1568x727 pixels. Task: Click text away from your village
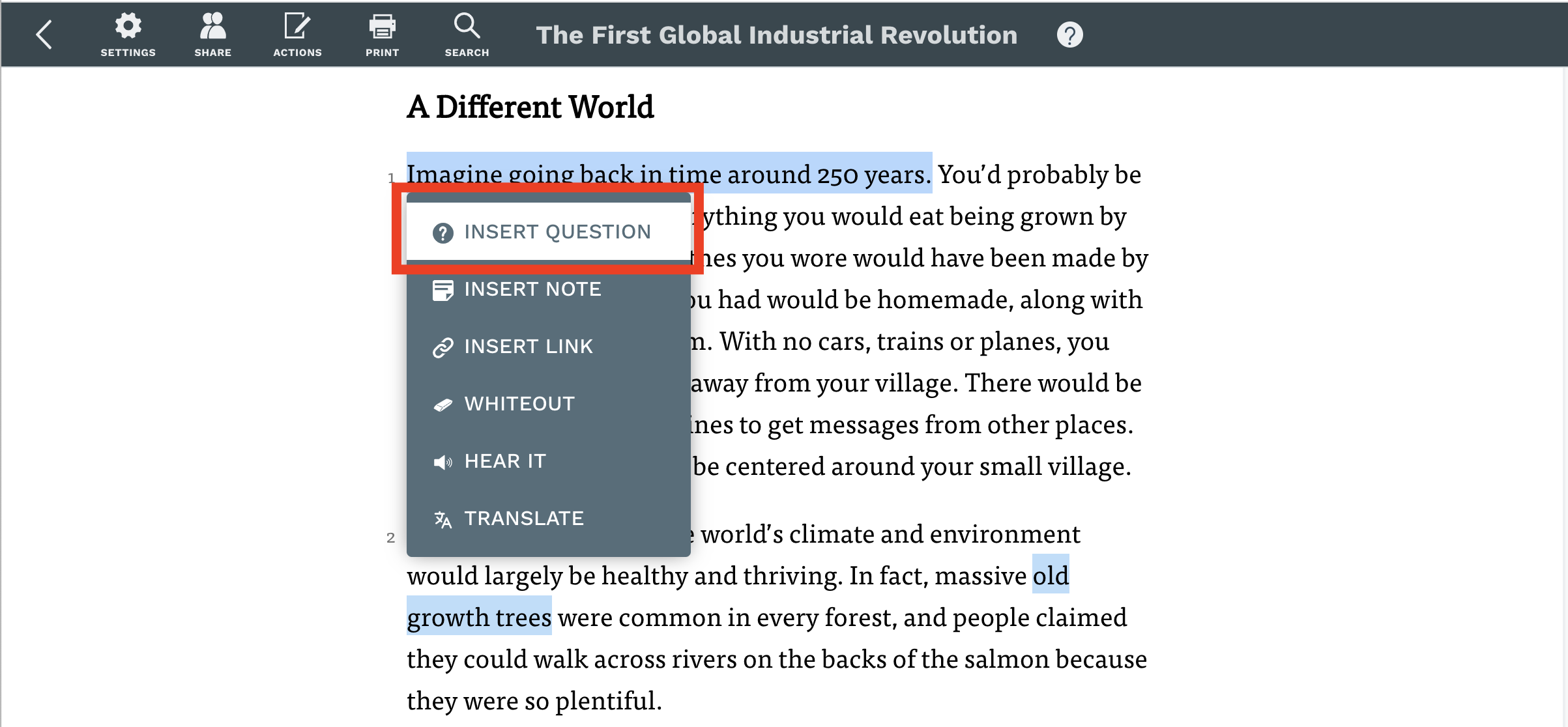824,383
